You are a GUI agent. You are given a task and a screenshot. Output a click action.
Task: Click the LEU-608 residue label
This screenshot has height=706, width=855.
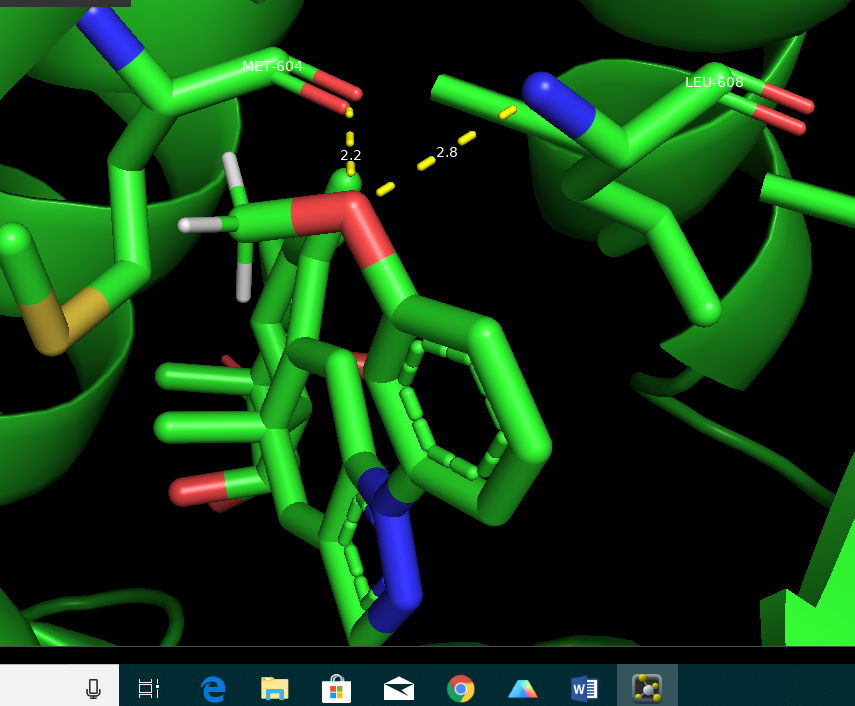[x=714, y=82]
